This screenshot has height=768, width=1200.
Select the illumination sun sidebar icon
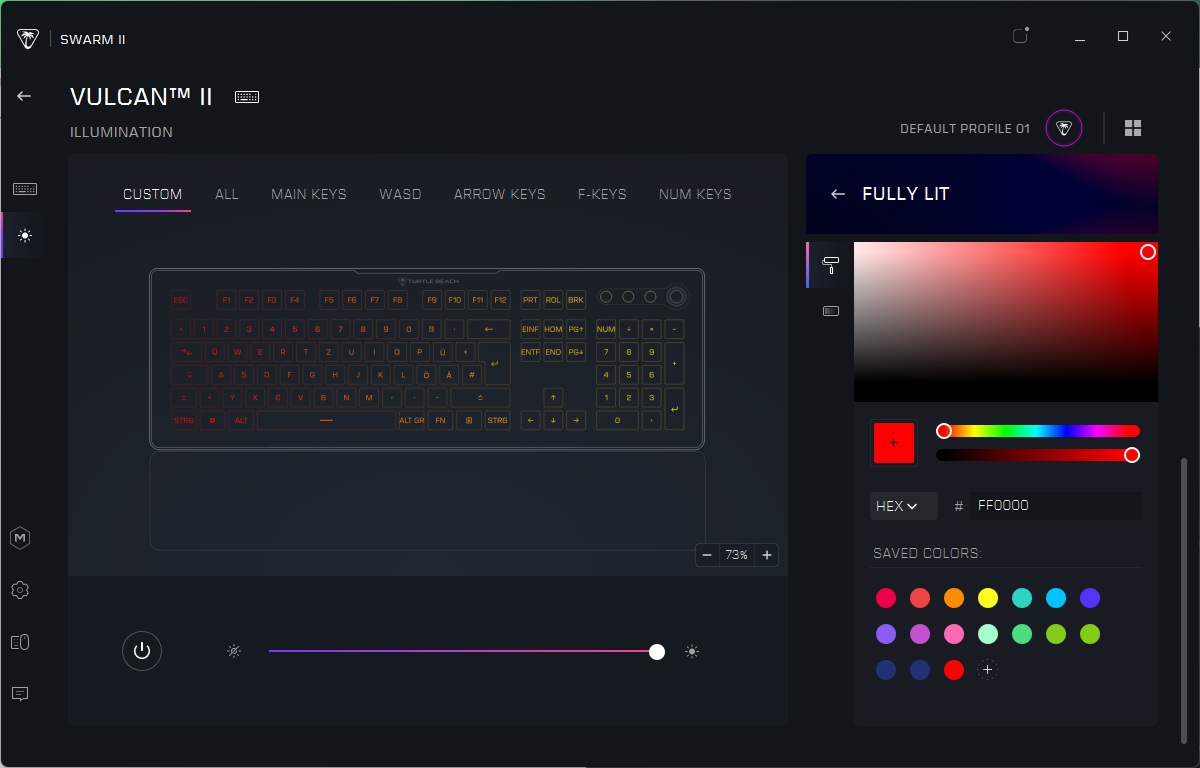24,236
